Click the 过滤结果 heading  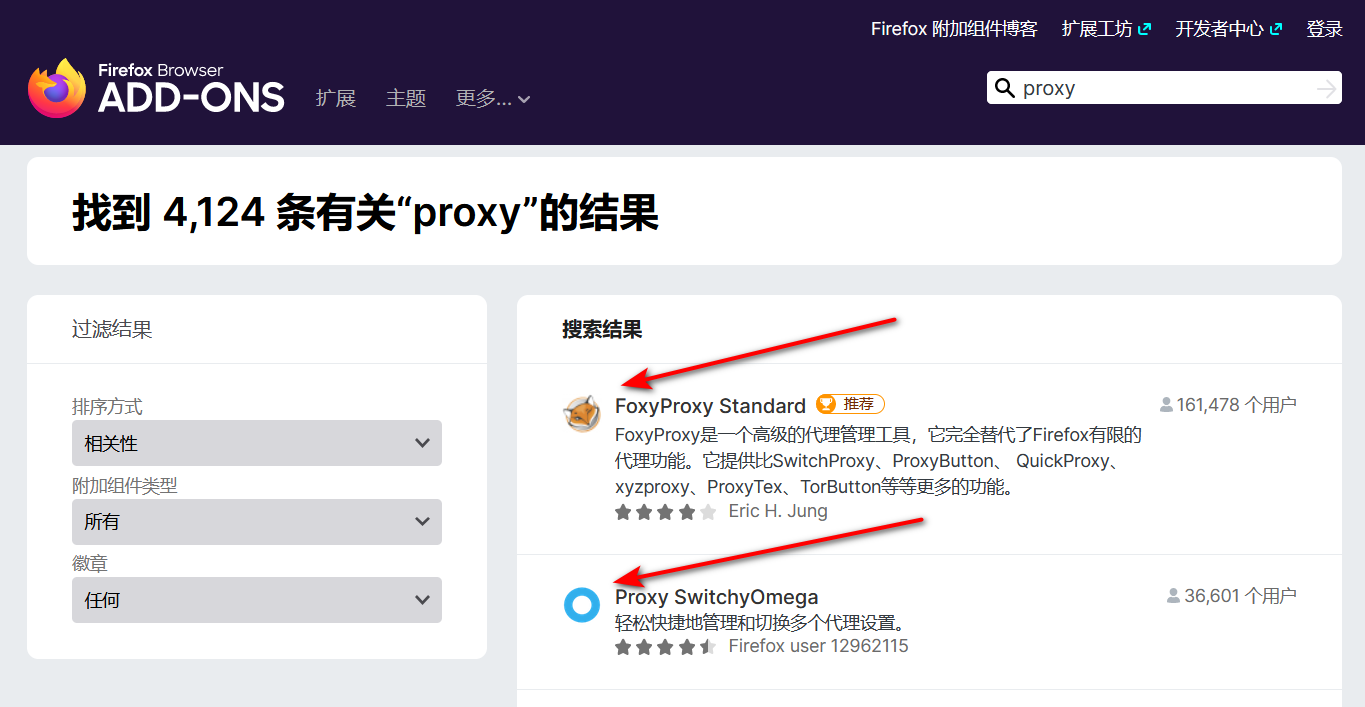tap(112, 329)
